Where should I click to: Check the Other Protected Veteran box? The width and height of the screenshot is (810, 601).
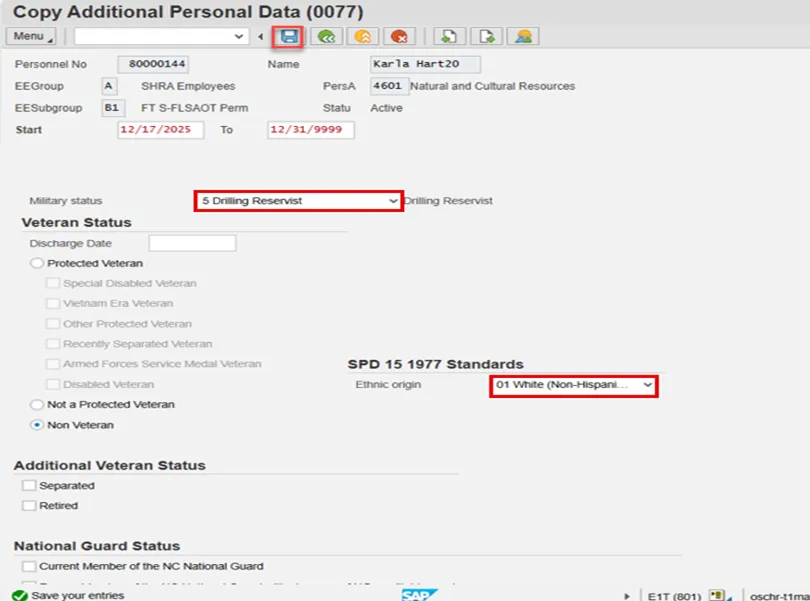tap(52, 323)
